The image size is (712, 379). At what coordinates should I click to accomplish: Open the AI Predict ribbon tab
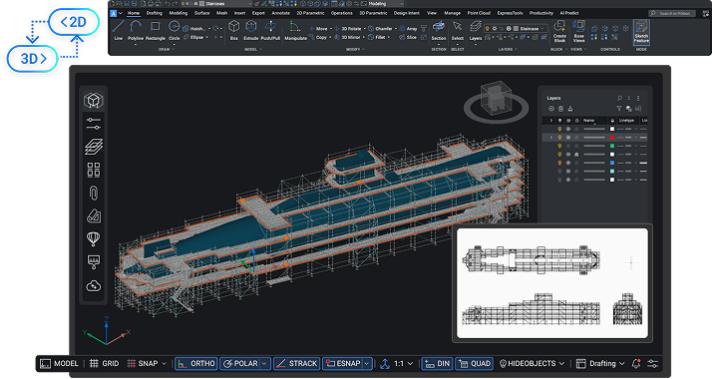tap(569, 13)
